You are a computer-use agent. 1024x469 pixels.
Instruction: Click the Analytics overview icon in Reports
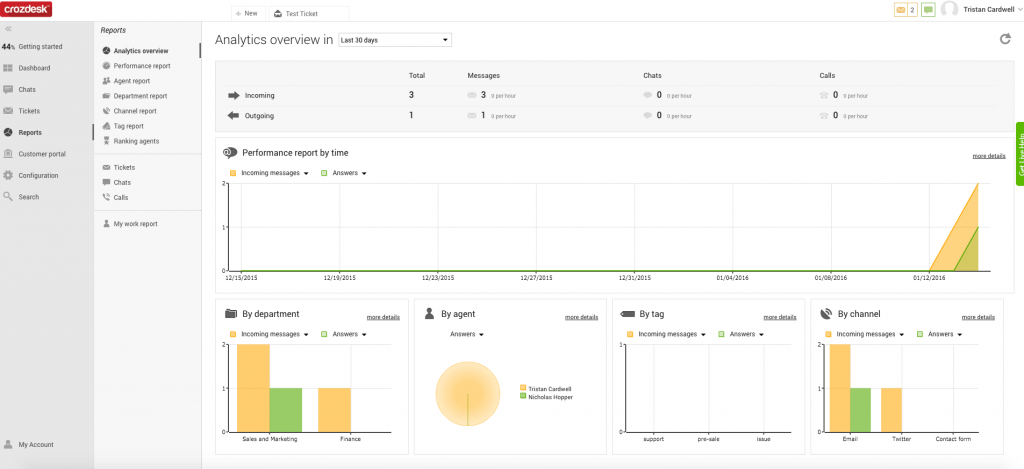click(x=106, y=50)
